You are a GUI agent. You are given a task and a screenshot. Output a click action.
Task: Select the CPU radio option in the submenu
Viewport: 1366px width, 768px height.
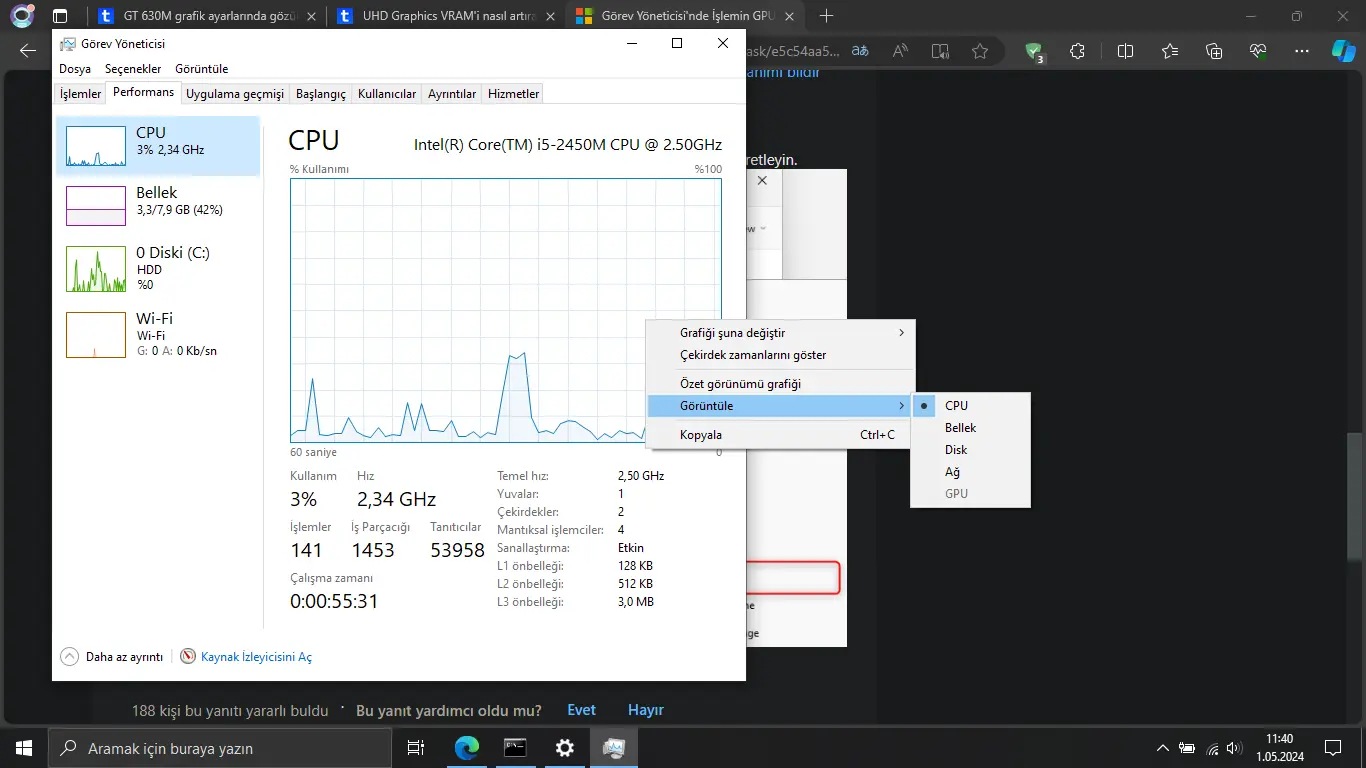[x=970, y=406]
